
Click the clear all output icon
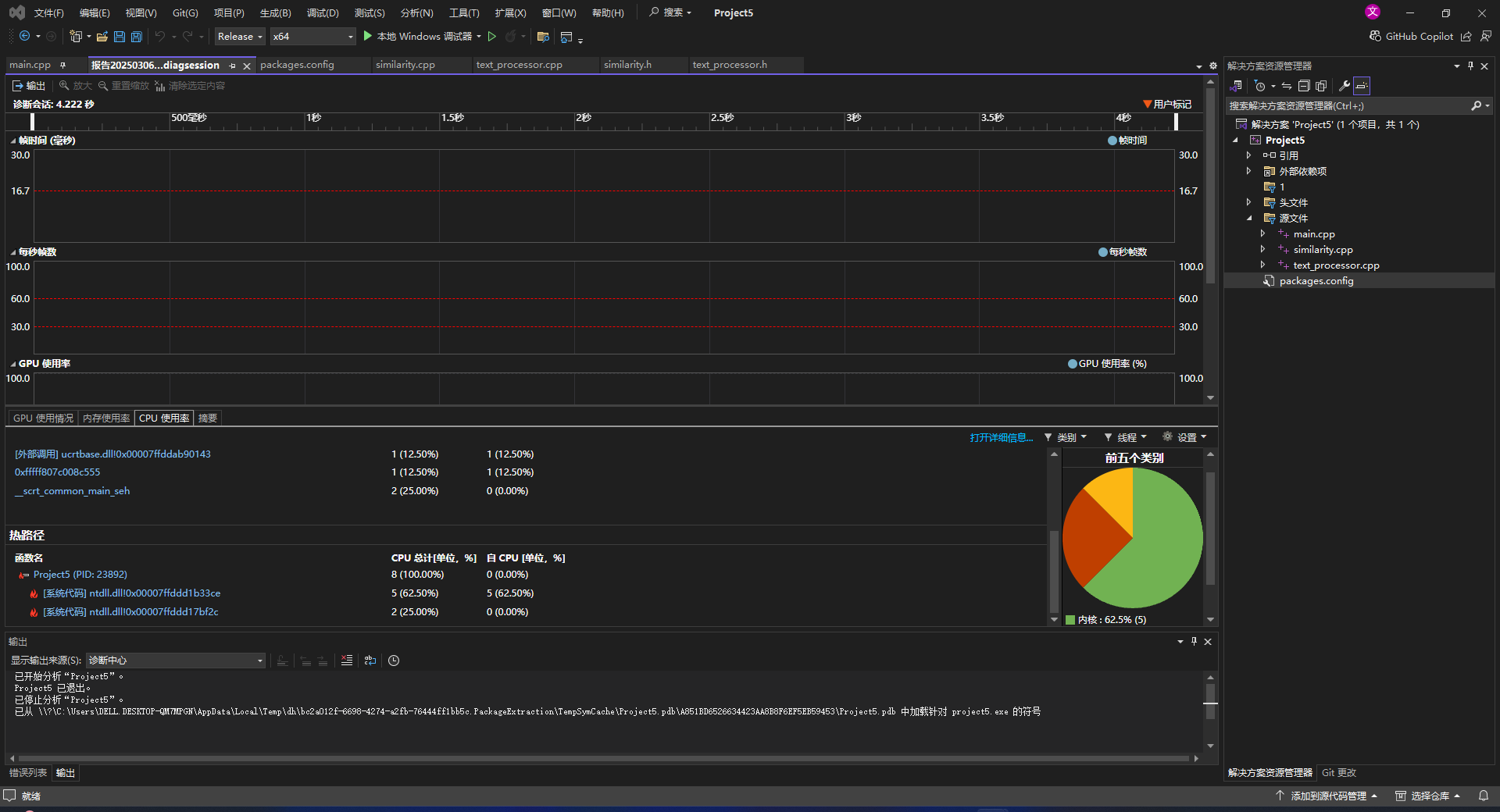pos(347,661)
